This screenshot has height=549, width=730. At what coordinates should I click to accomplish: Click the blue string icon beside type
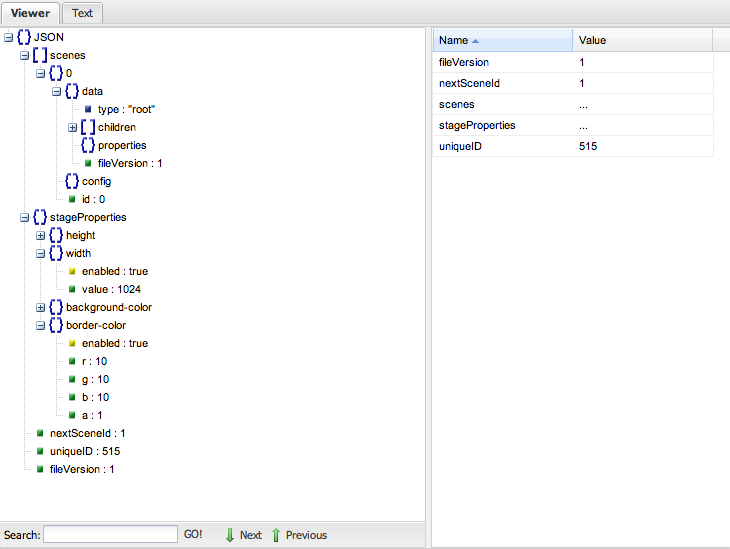[x=88, y=109]
